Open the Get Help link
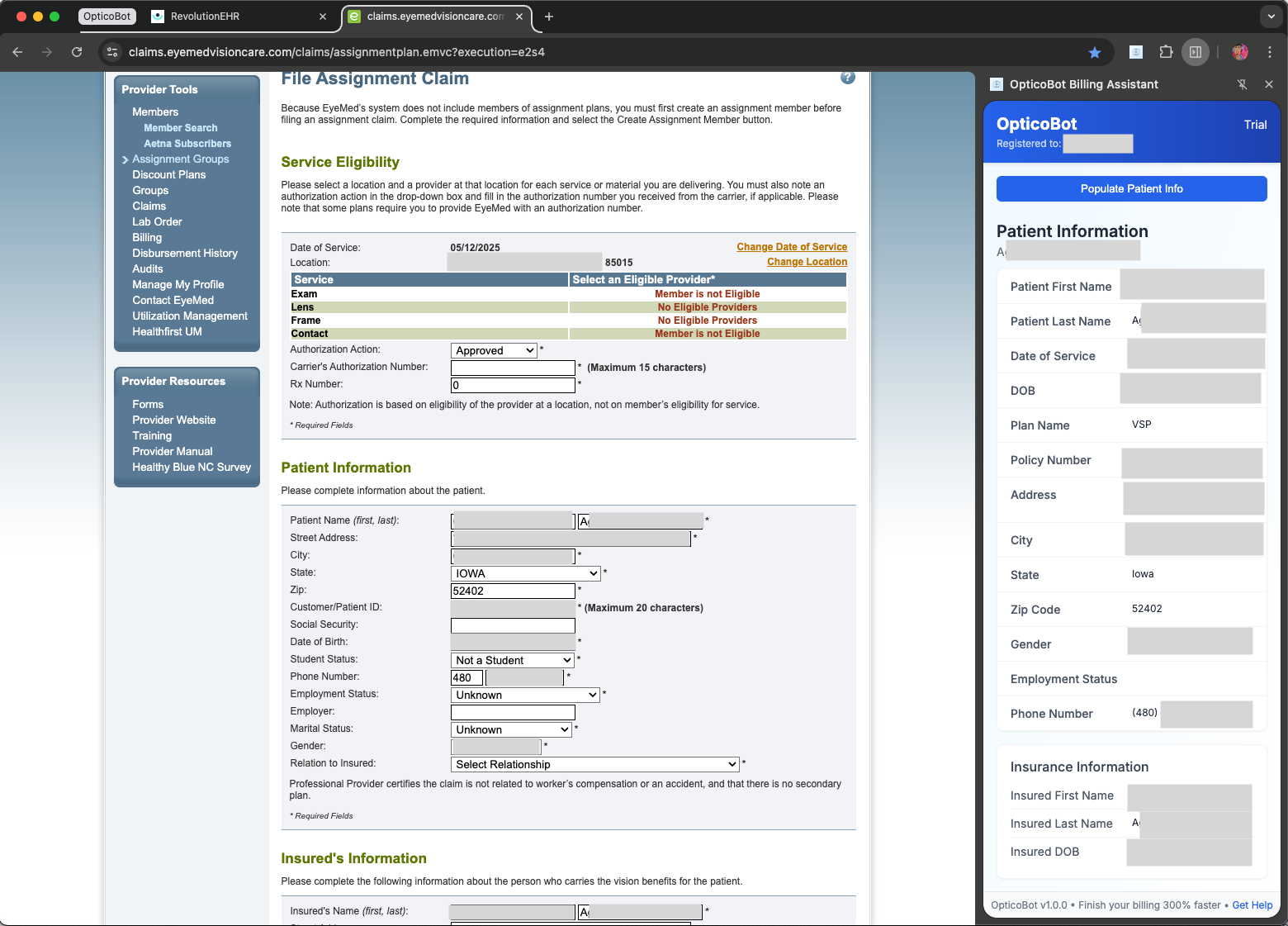Image resolution: width=1288 pixels, height=926 pixels. pos(1252,905)
